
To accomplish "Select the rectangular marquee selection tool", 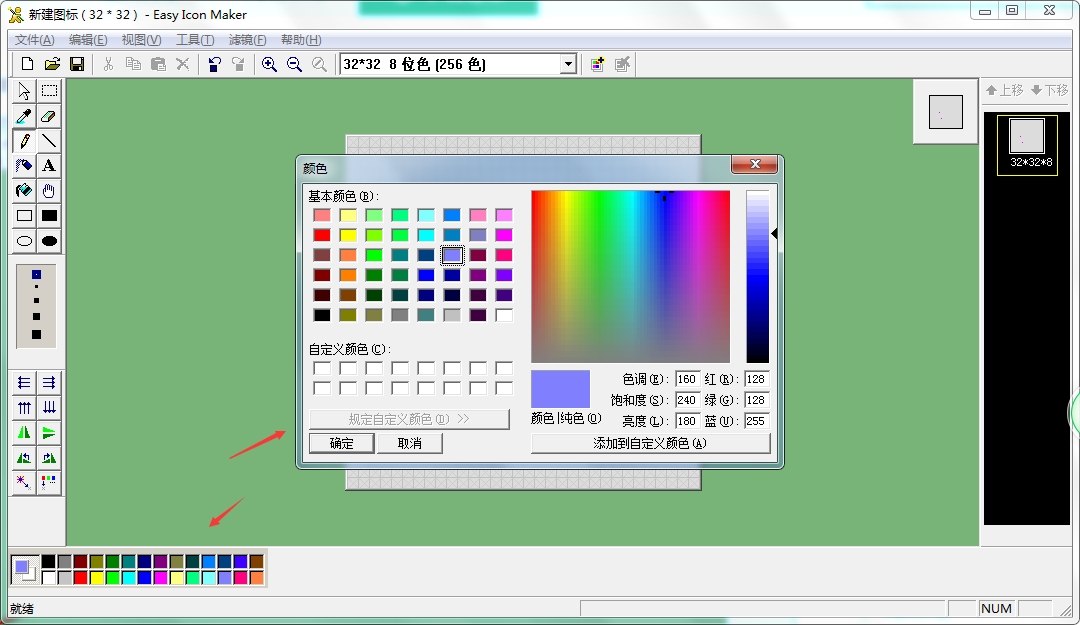I will point(49,92).
